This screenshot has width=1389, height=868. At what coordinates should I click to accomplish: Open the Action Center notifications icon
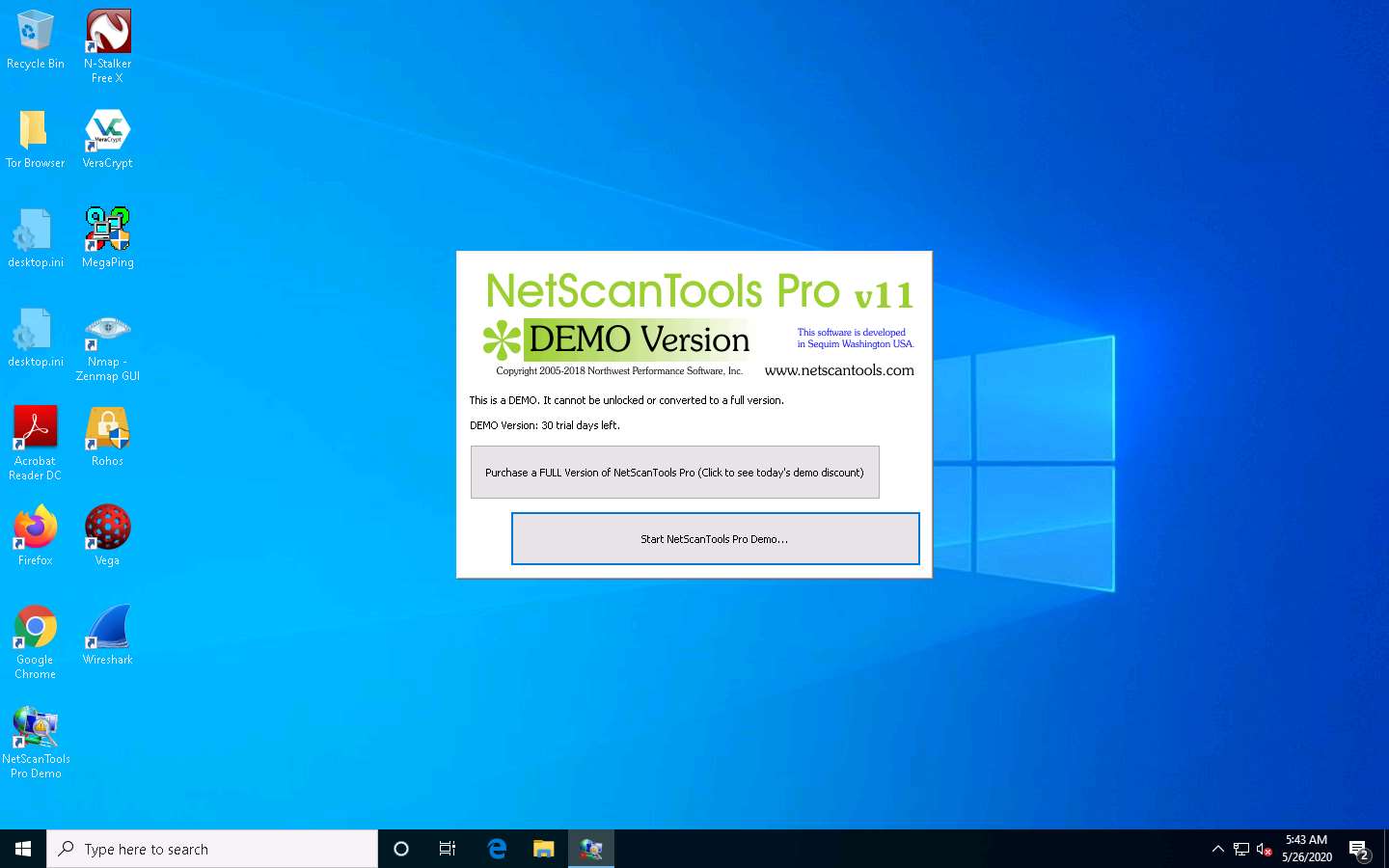click(1359, 850)
